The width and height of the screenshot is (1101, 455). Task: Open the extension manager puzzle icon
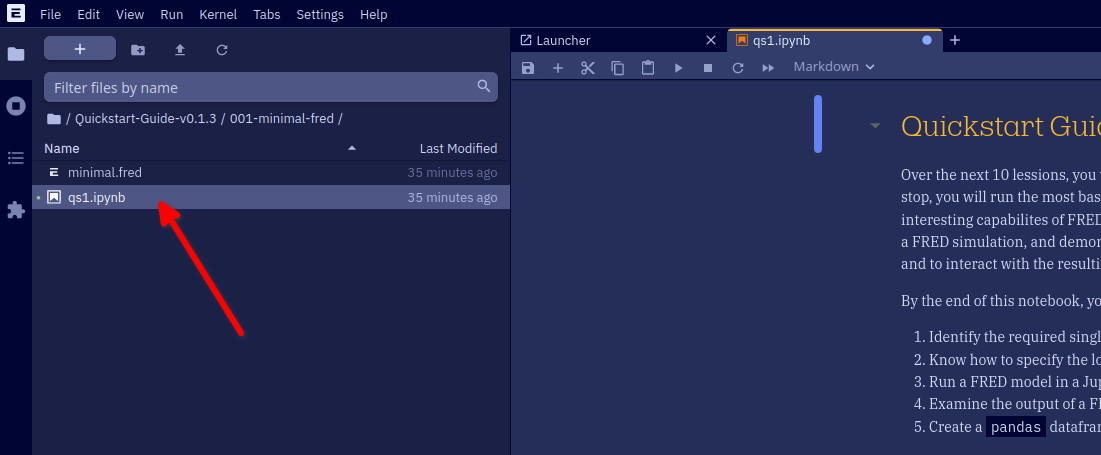click(x=15, y=210)
